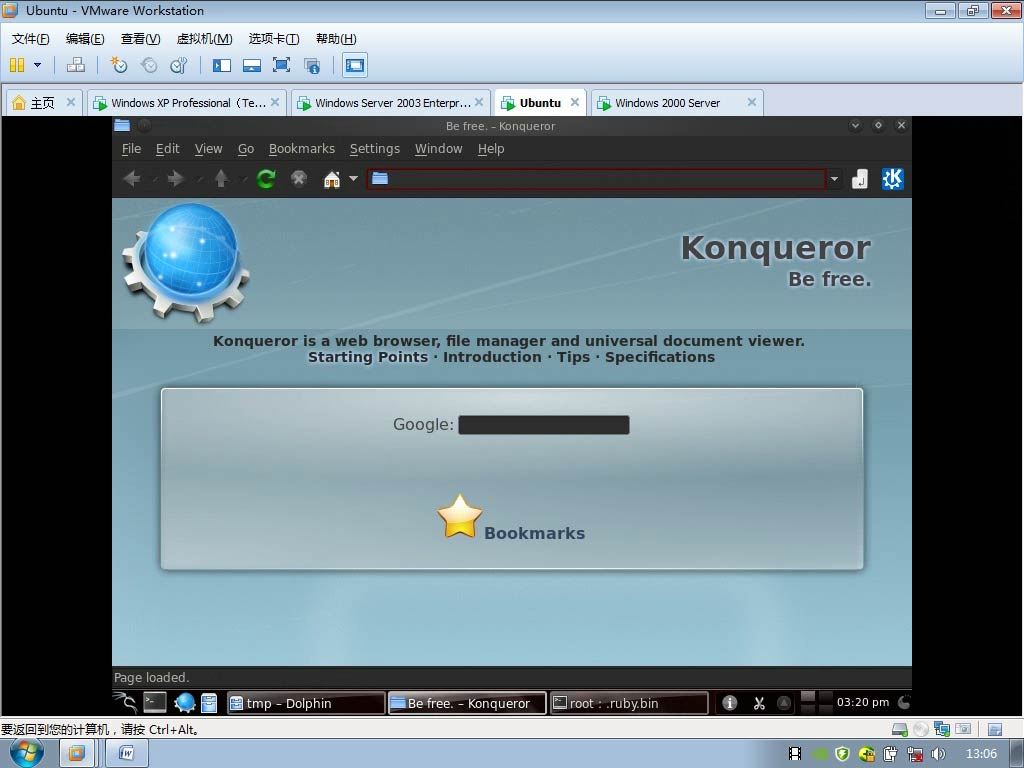Open the Specifications link
The image size is (1024, 768).
click(660, 357)
